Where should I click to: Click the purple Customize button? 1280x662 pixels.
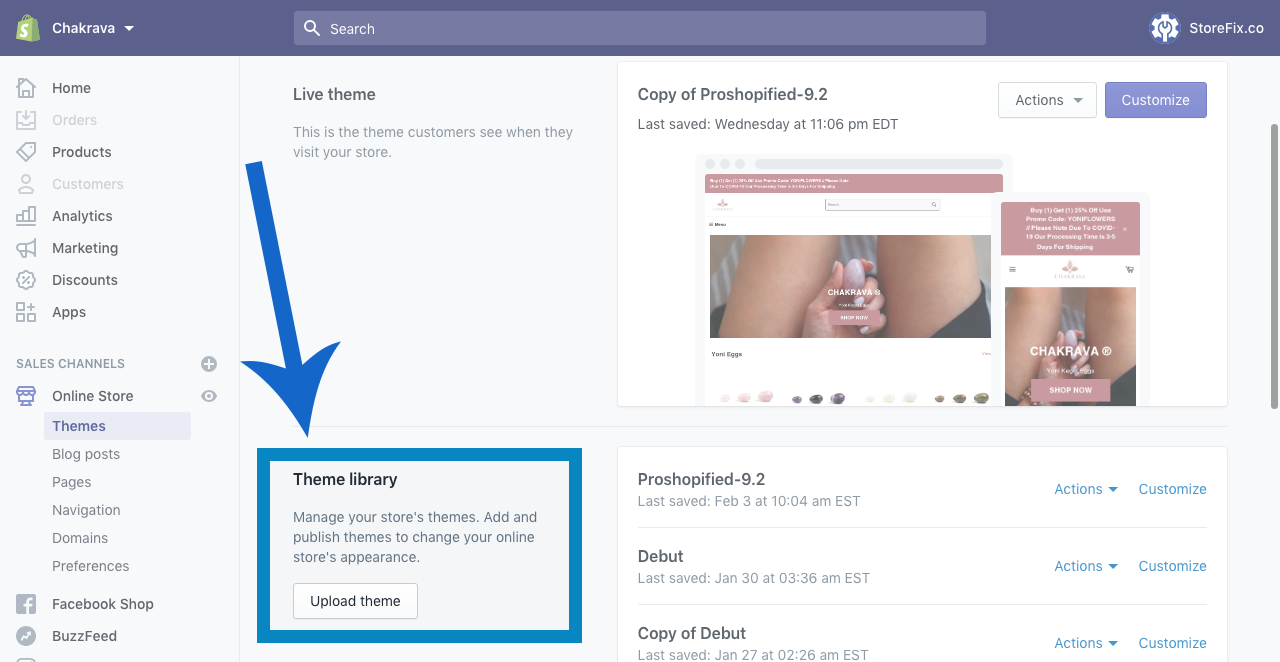tap(1155, 100)
